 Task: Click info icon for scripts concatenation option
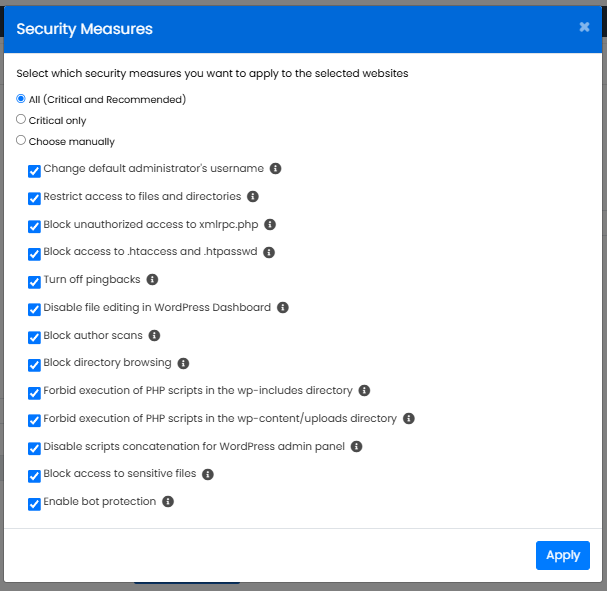coord(357,447)
